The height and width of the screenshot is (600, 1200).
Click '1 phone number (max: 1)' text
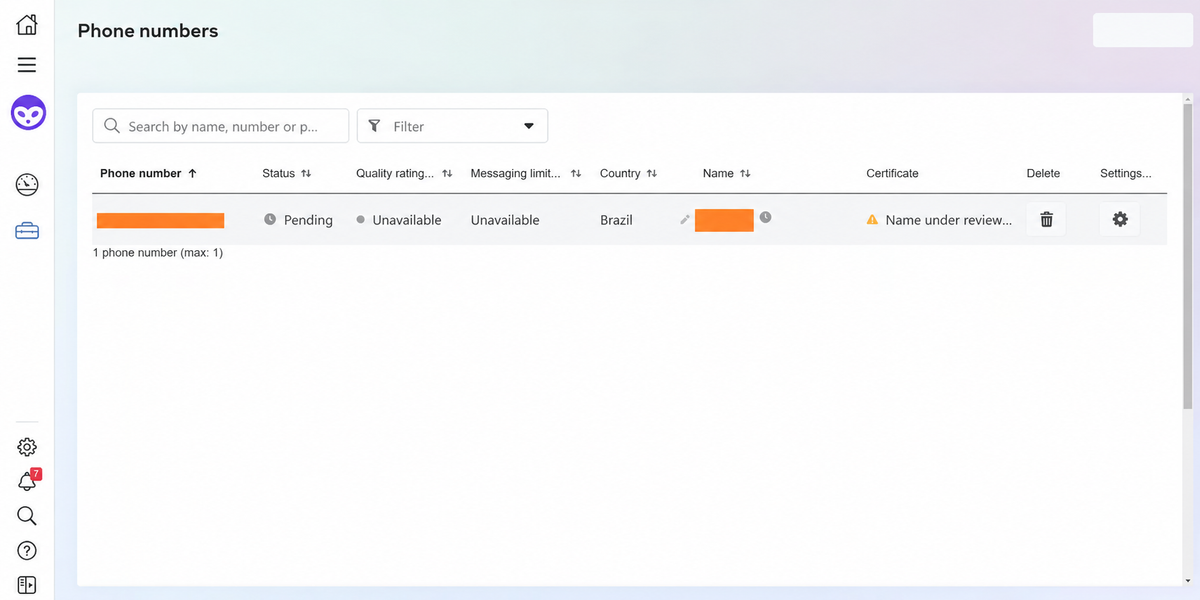click(x=158, y=253)
